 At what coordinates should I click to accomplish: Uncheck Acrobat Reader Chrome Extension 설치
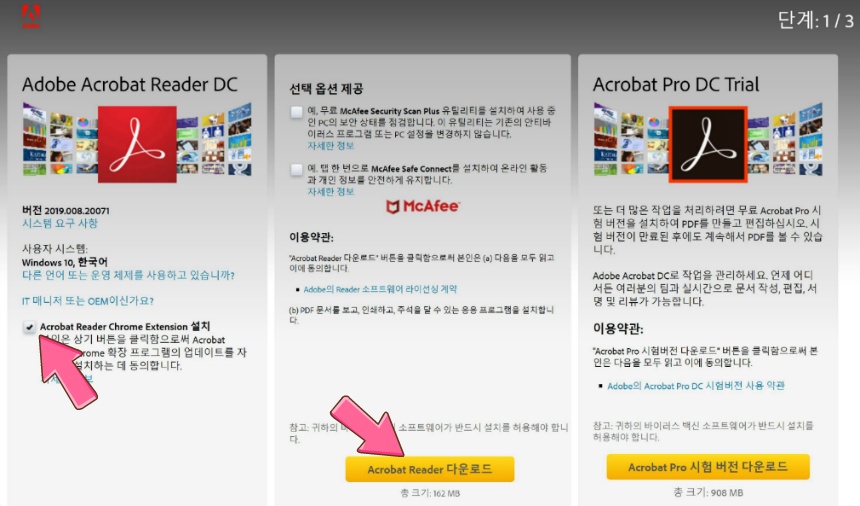pyautogui.click(x=30, y=327)
